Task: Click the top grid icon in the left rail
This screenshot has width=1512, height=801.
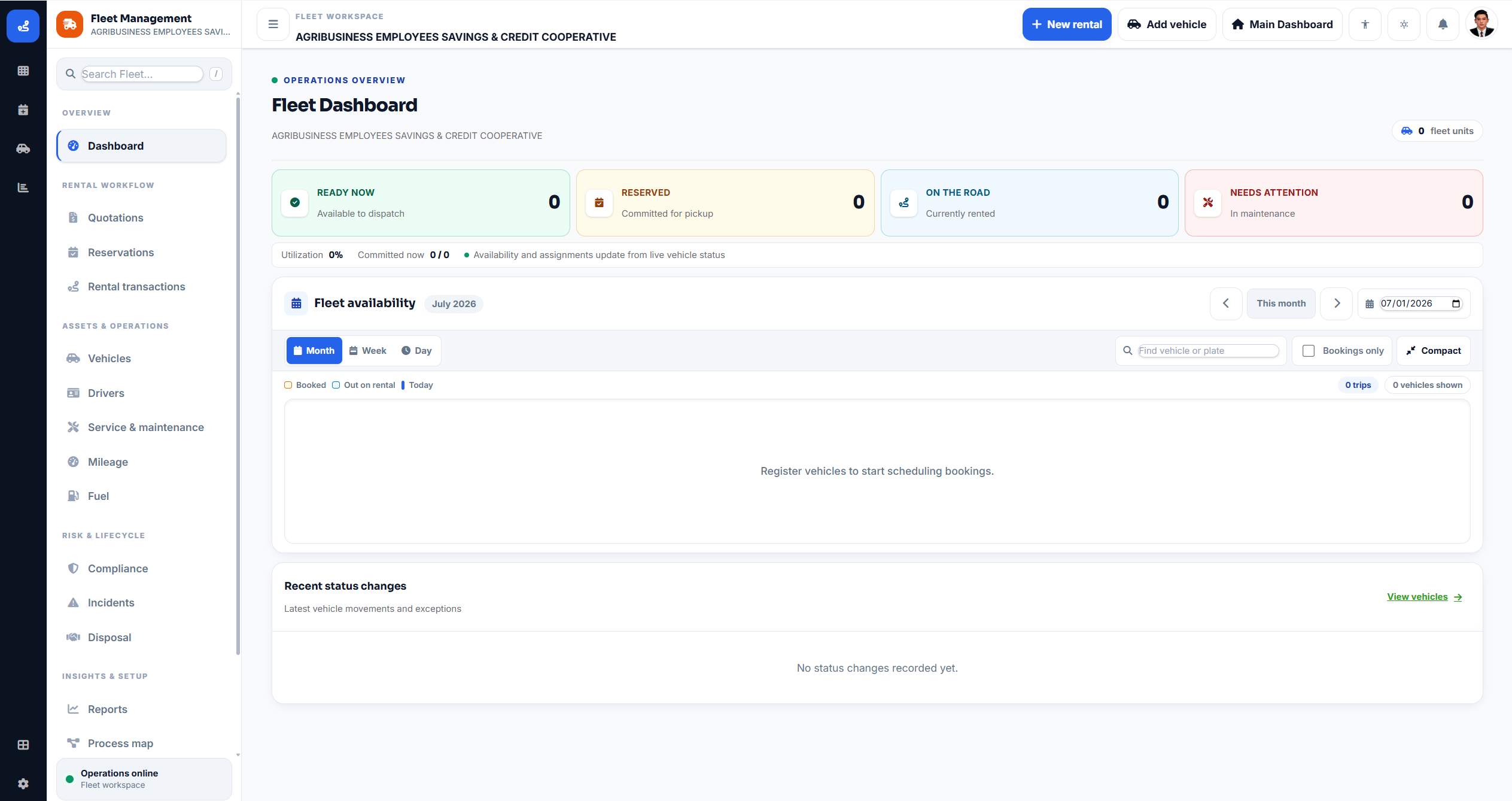Action: click(x=23, y=71)
